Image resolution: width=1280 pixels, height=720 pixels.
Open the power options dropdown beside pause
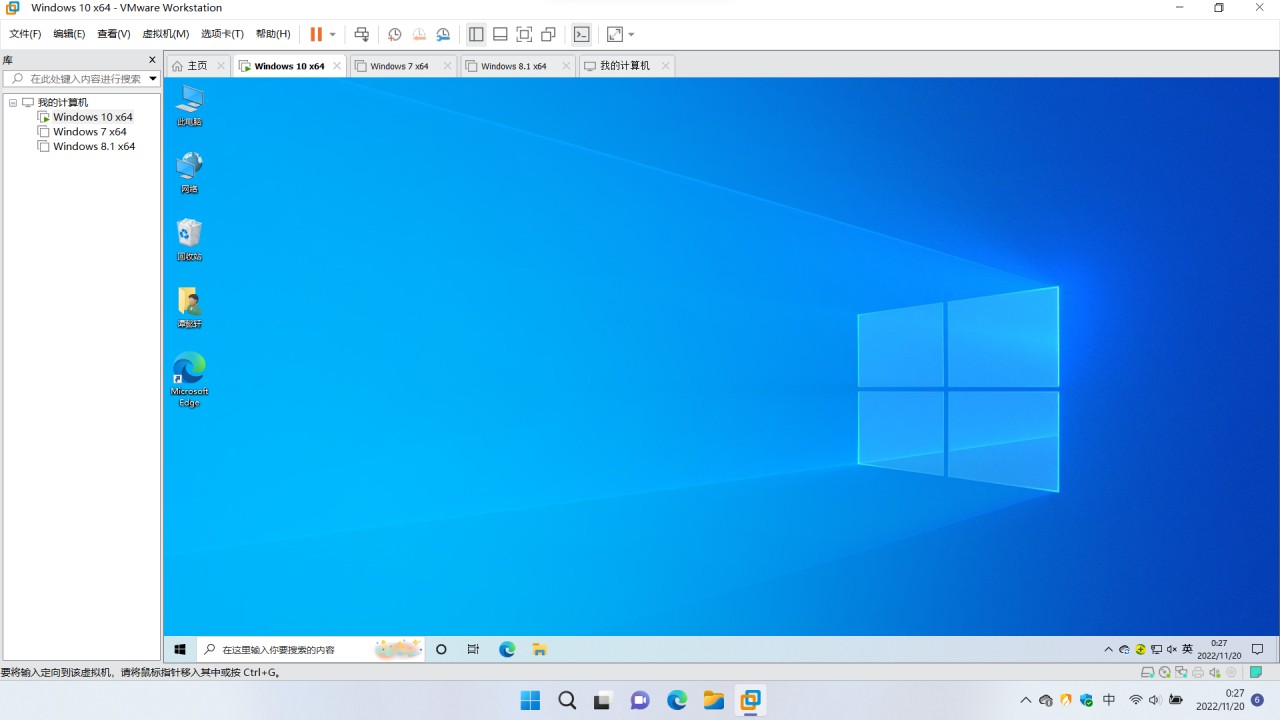[333, 34]
